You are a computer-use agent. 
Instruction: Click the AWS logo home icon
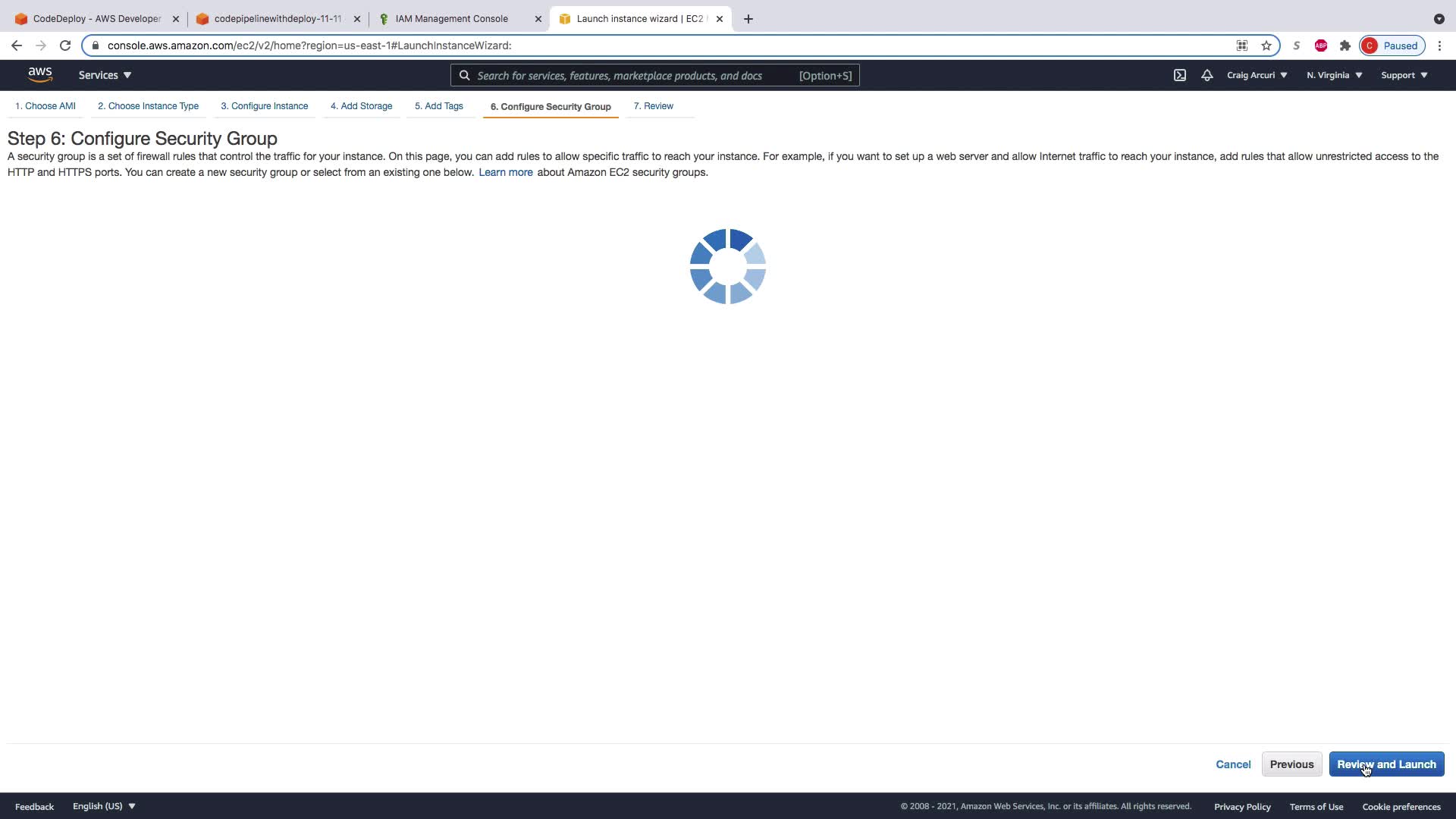(x=40, y=74)
